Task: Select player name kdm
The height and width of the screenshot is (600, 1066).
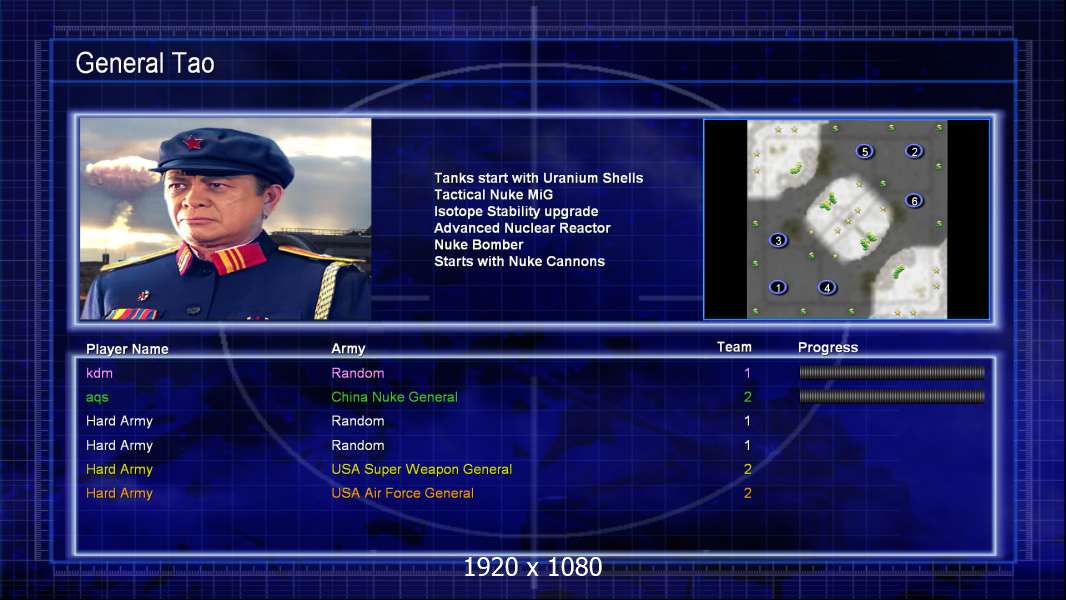Action: [x=99, y=373]
